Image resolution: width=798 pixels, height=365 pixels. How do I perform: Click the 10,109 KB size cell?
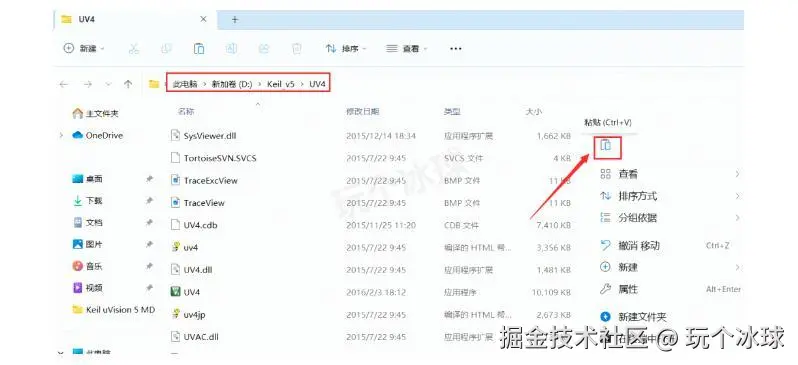pyautogui.click(x=551, y=292)
